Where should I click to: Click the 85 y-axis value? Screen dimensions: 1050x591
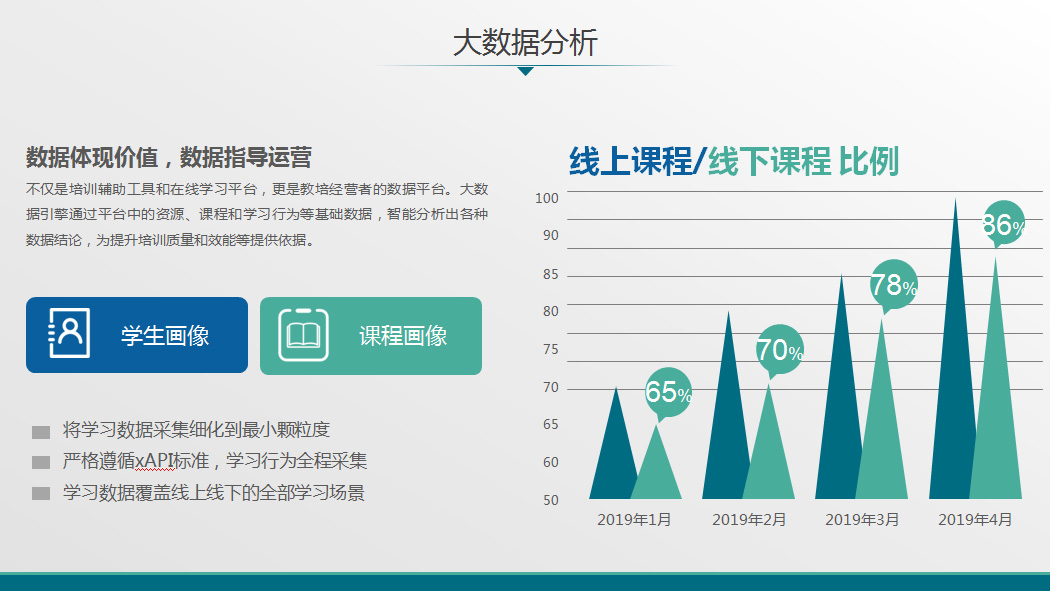point(550,274)
